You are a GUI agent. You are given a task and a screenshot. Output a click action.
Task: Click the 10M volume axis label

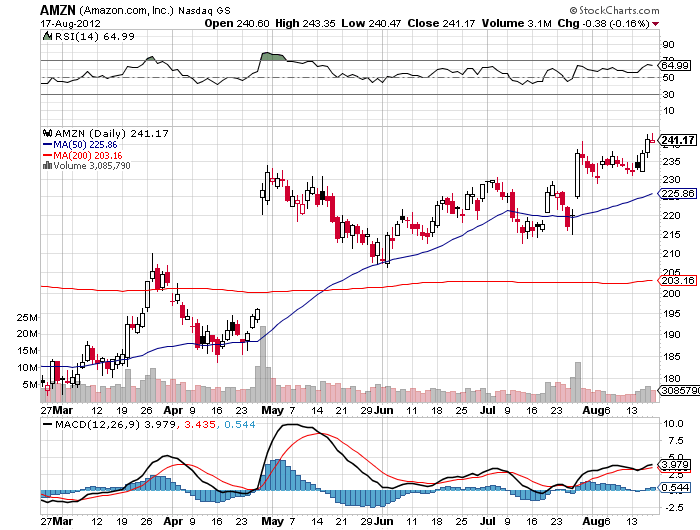[27, 367]
